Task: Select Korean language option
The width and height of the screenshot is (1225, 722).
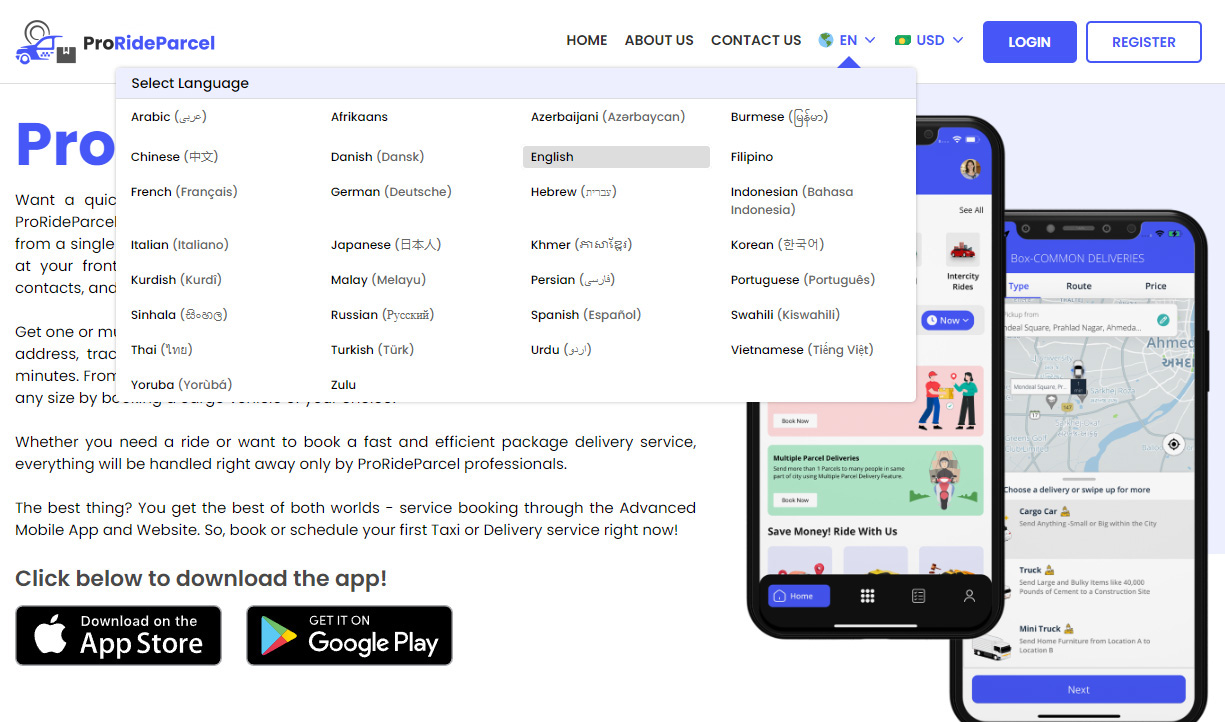Action: point(778,245)
